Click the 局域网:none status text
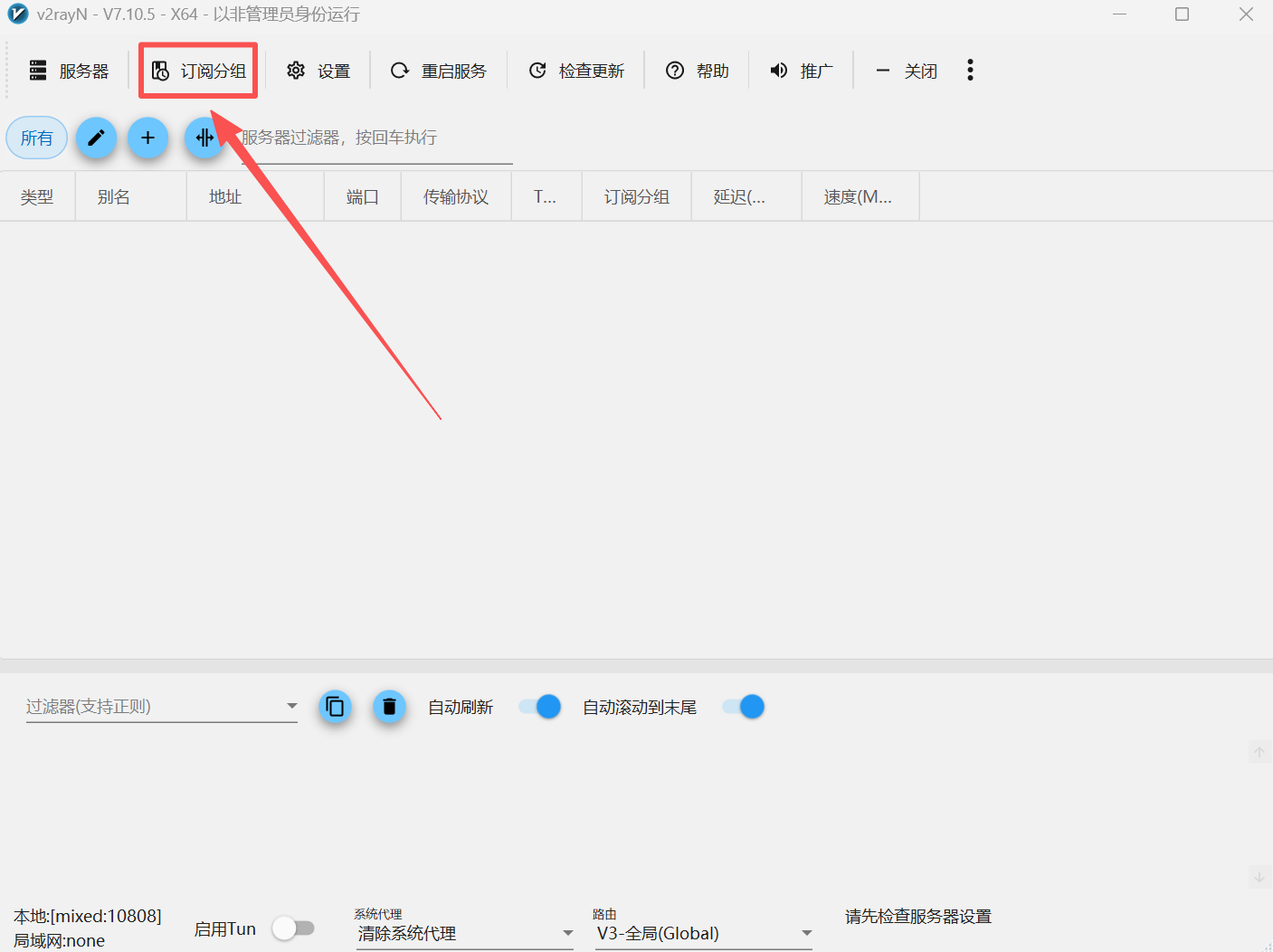 tap(59, 941)
